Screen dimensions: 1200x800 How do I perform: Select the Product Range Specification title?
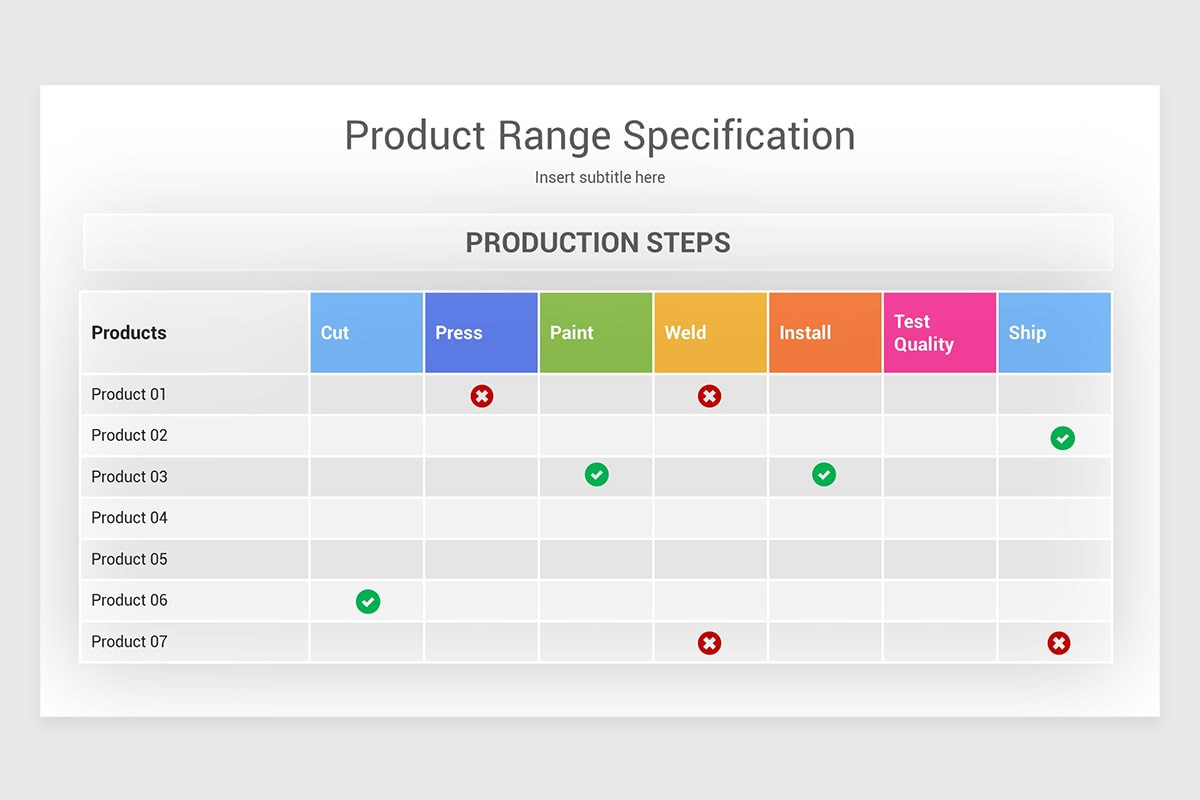pos(600,135)
